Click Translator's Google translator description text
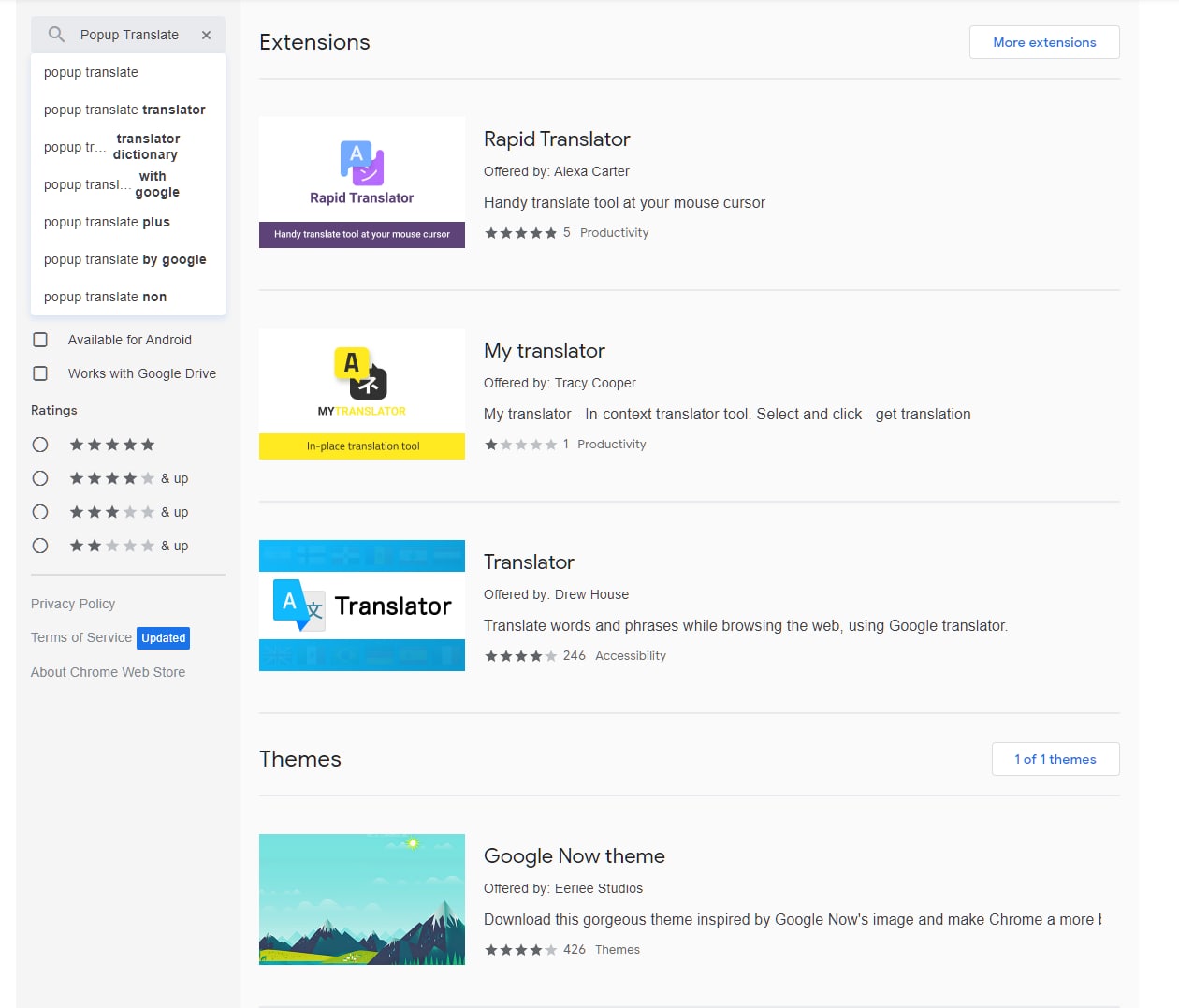This screenshot has width=1179, height=1008. pyautogui.click(x=746, y=625)
